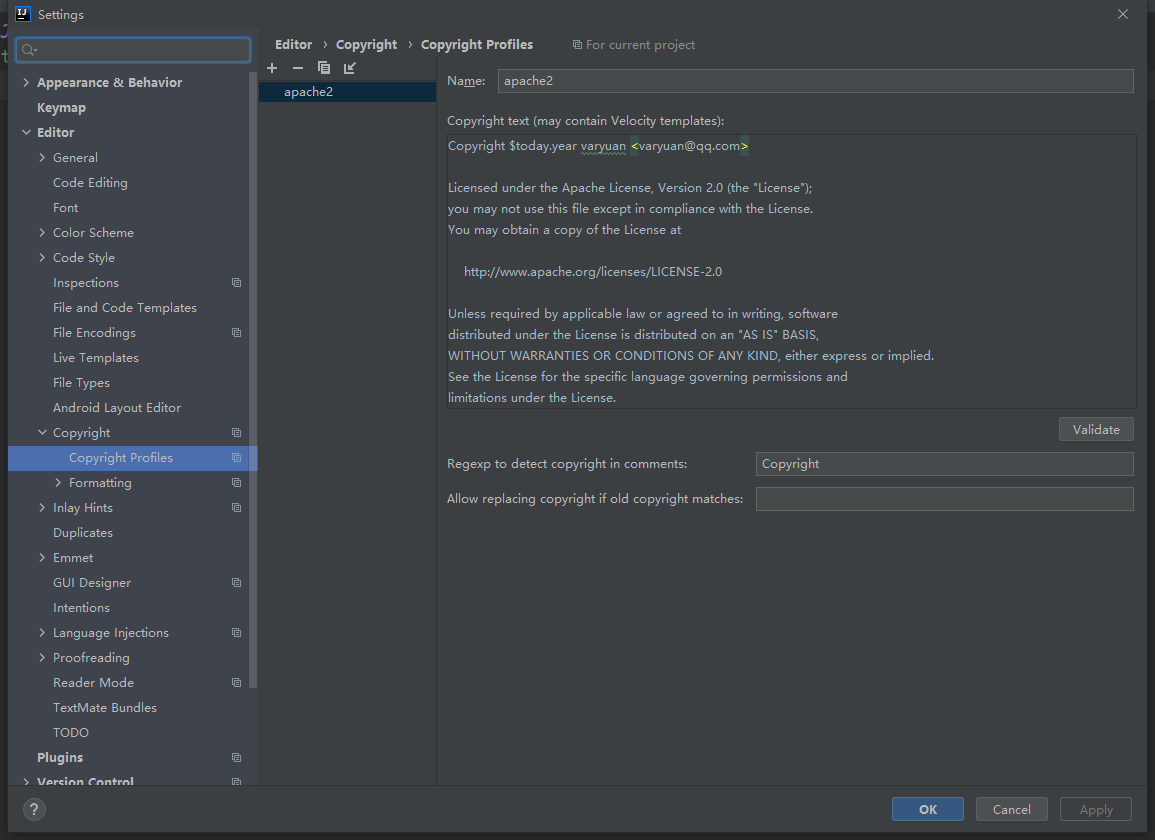This screenshot has width=1155, height=840.
Task: Open Duplicates settings
Action: coord(82,533)
